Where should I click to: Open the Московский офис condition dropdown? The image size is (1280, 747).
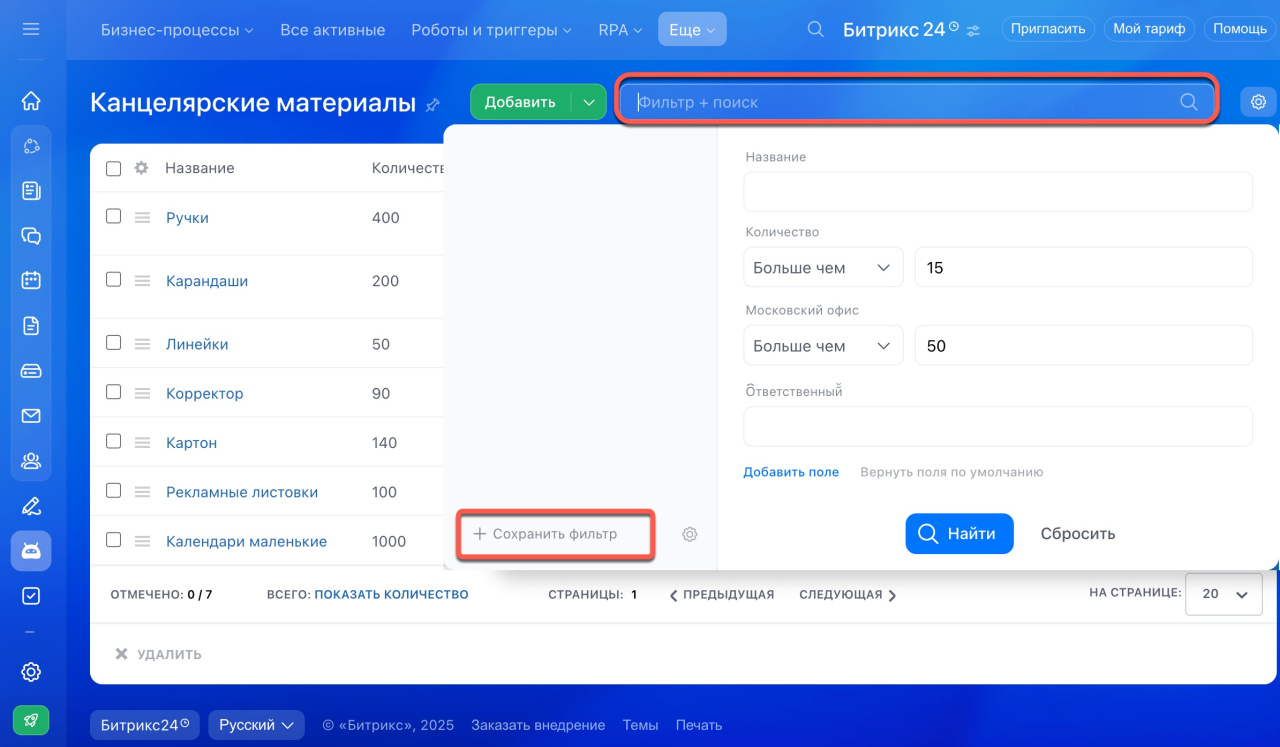tap(823, 346)
